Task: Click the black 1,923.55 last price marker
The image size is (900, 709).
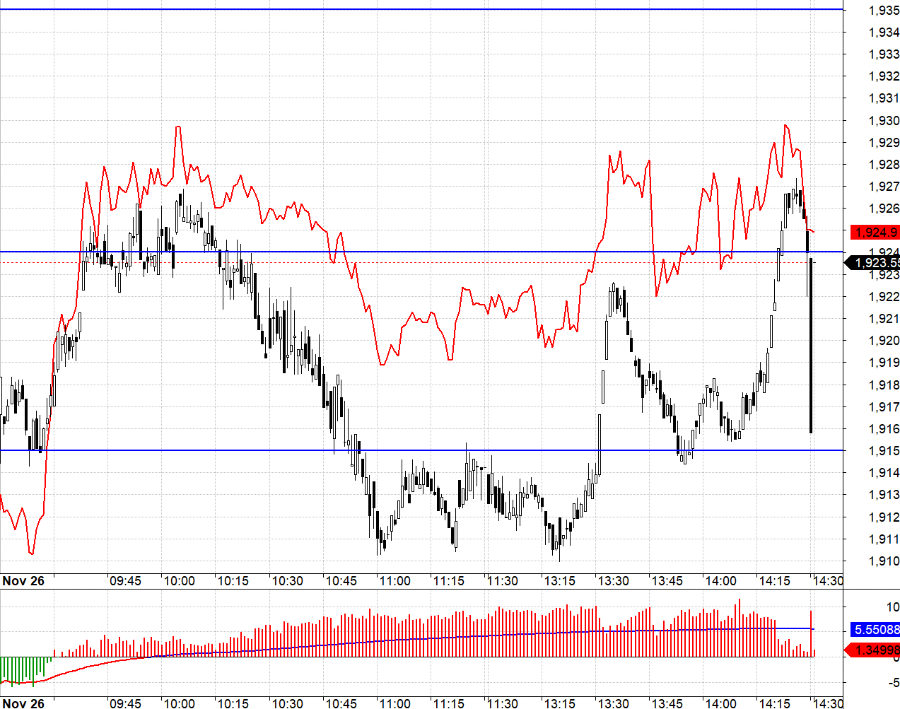Action: (872, 263)
